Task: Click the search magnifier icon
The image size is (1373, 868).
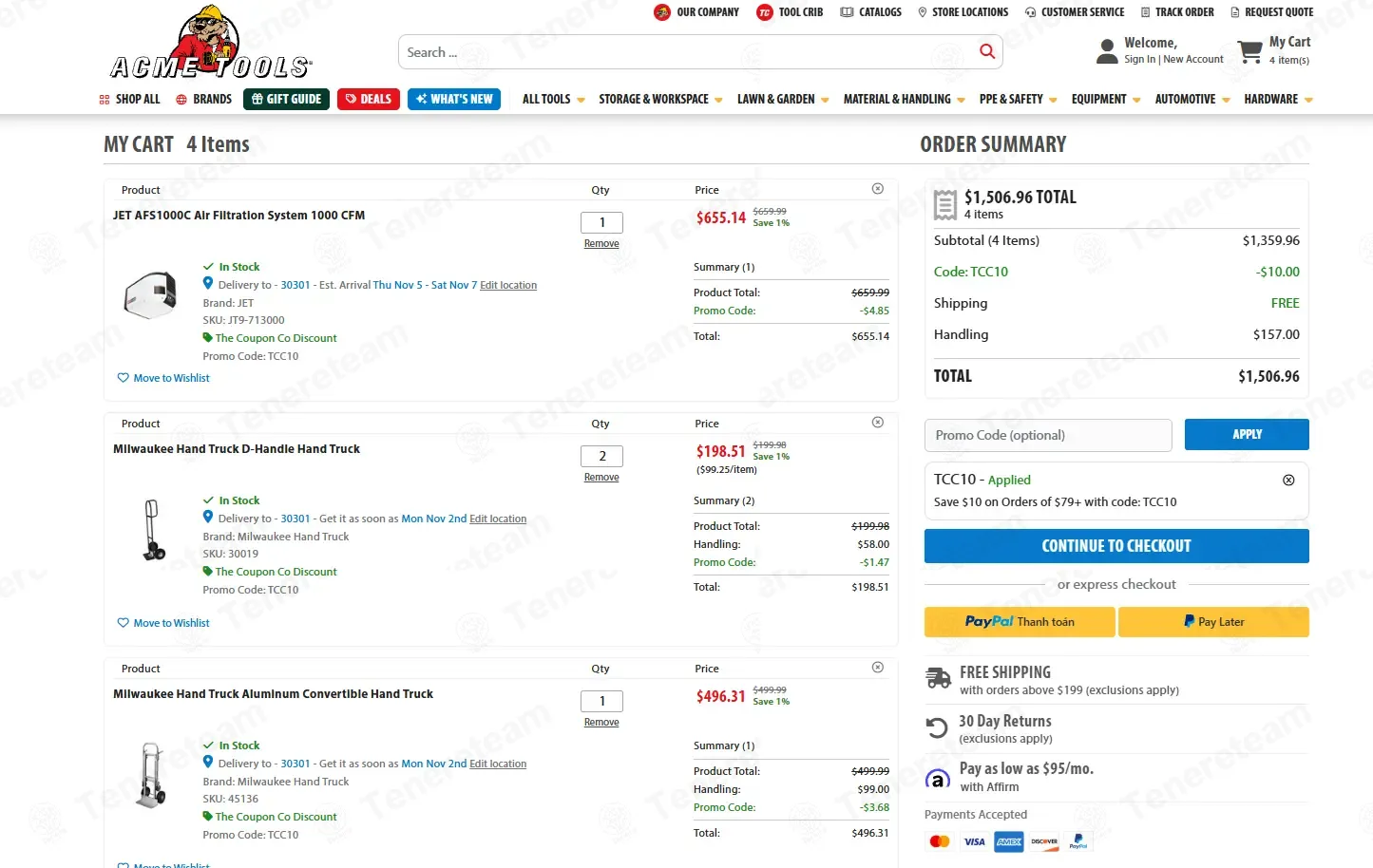Action: point(987,51)
